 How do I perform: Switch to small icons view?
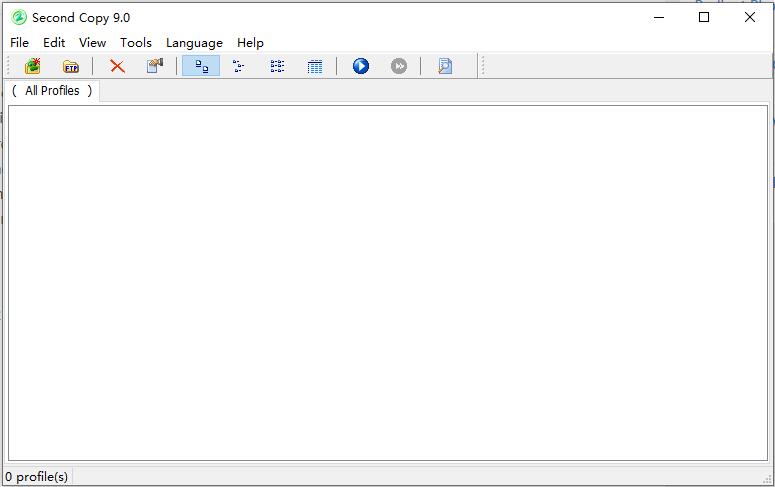[239, 66]
